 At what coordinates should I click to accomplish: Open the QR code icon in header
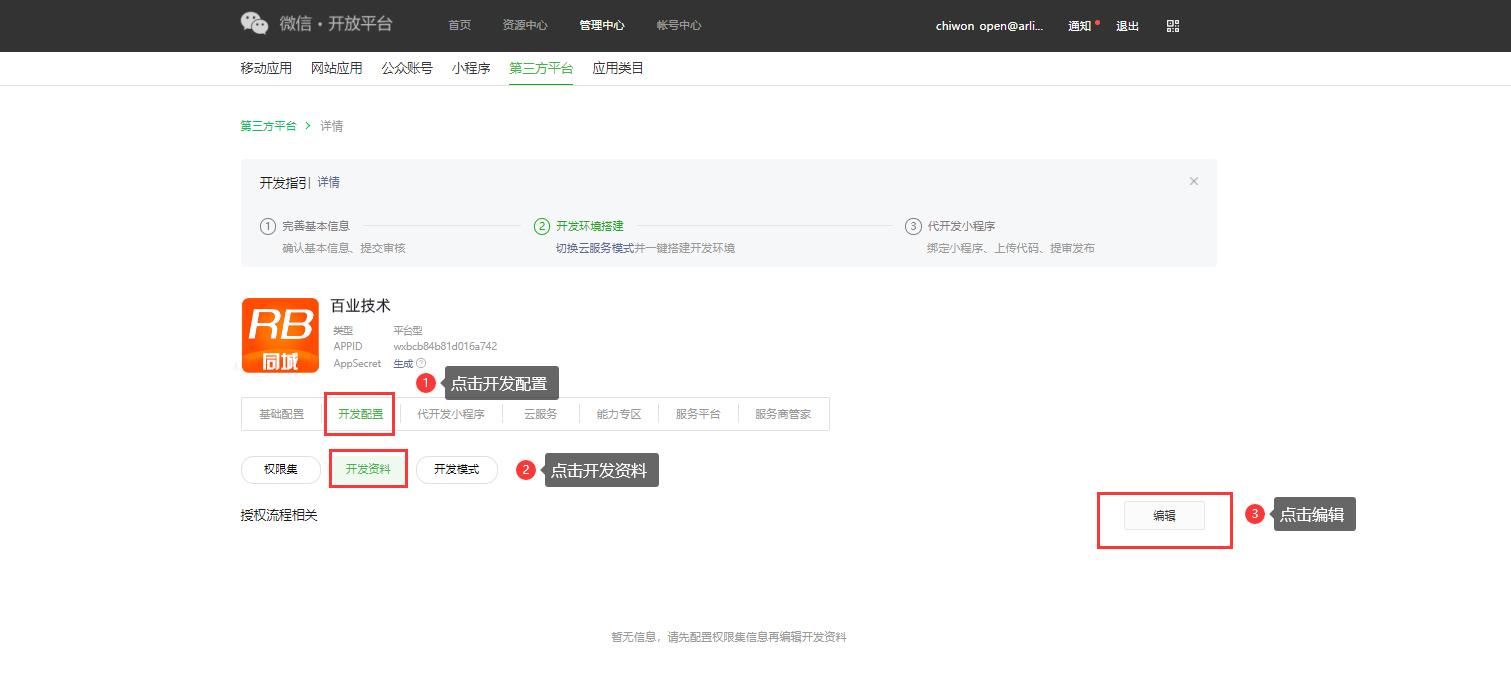[1173, 26]
